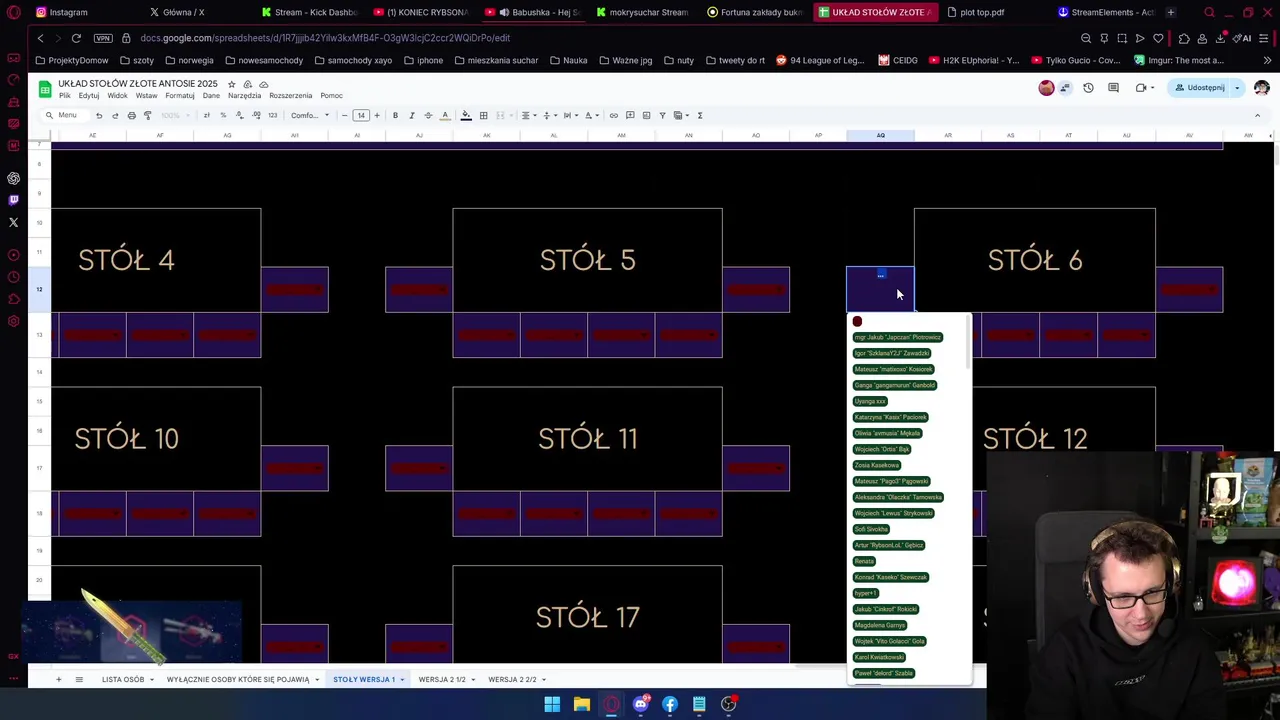The width and height of the screenshot is (1280, 720).
Task: Click the Udostępnij share button
Action: pyautogui.click(x=1200, y=88)
